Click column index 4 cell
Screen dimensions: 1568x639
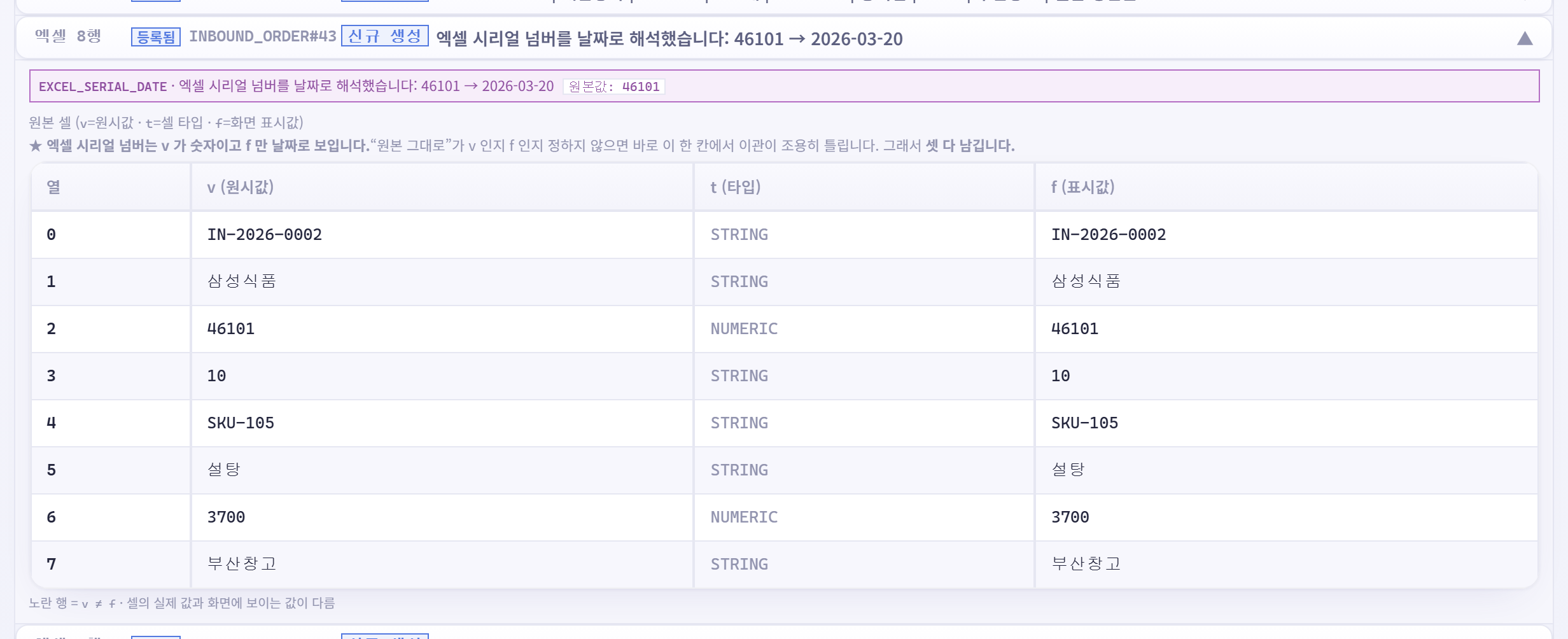pos(111,423)
